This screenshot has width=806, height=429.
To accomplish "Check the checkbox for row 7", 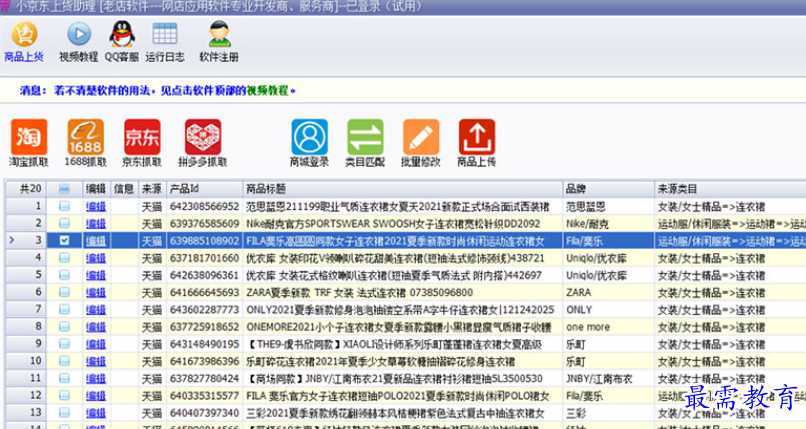I will pyautogui.click(x=64, y=309).
